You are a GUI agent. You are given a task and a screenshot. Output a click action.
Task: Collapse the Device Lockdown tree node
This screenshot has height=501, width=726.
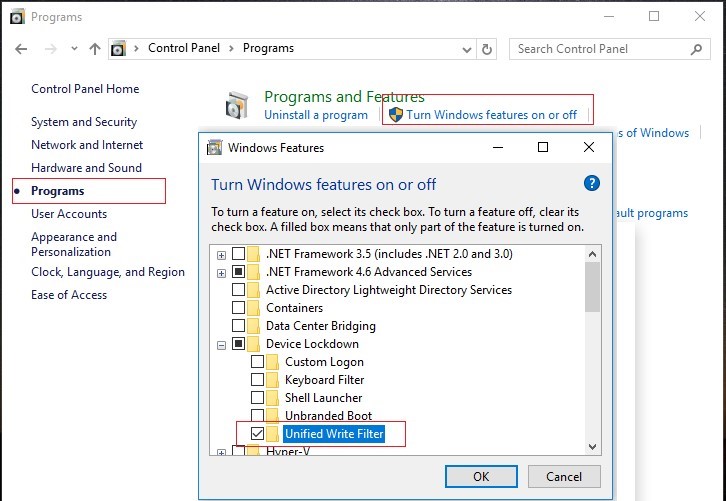tap(221, 344)
